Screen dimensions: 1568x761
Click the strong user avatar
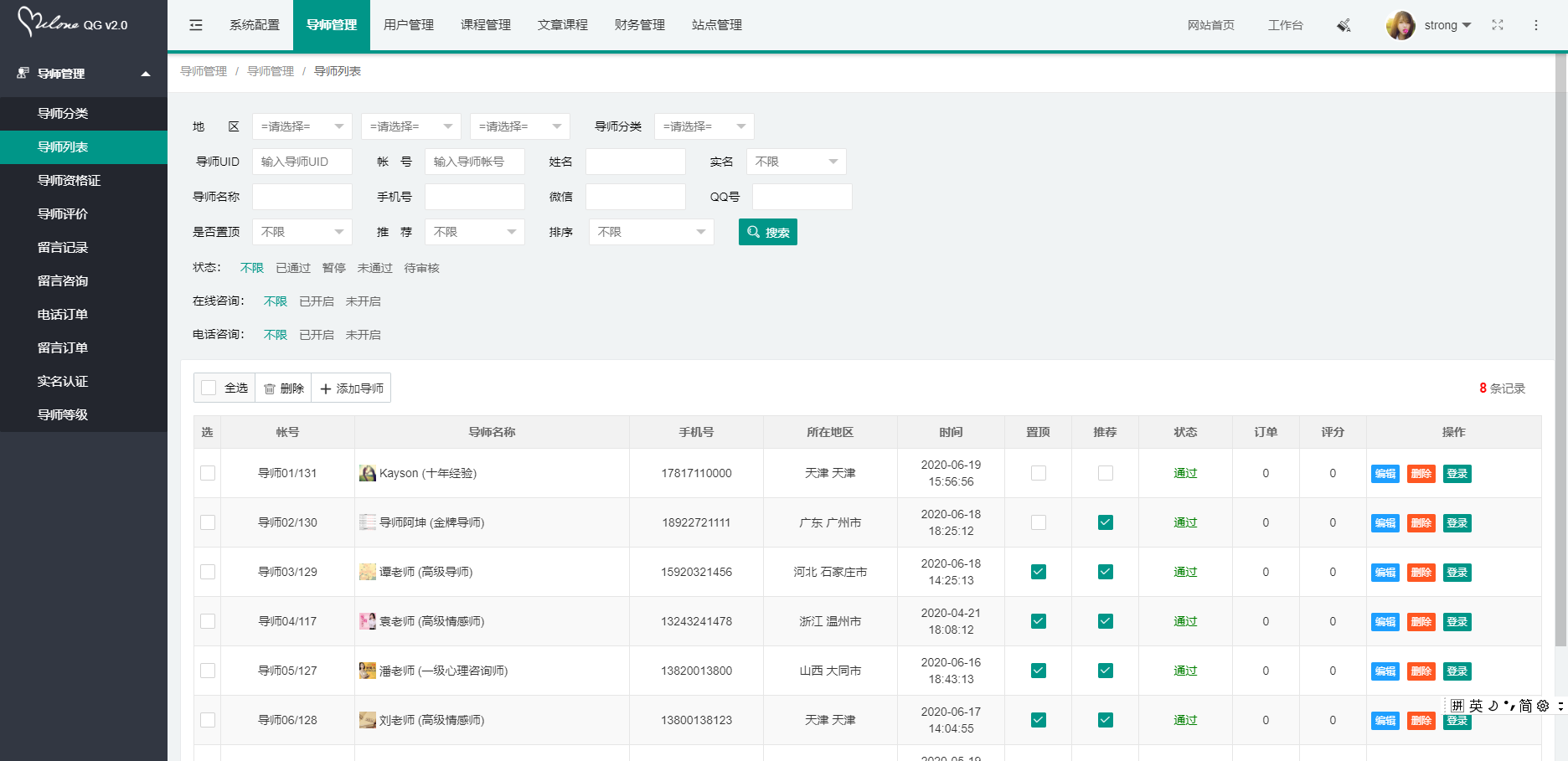pos(1400,25)
